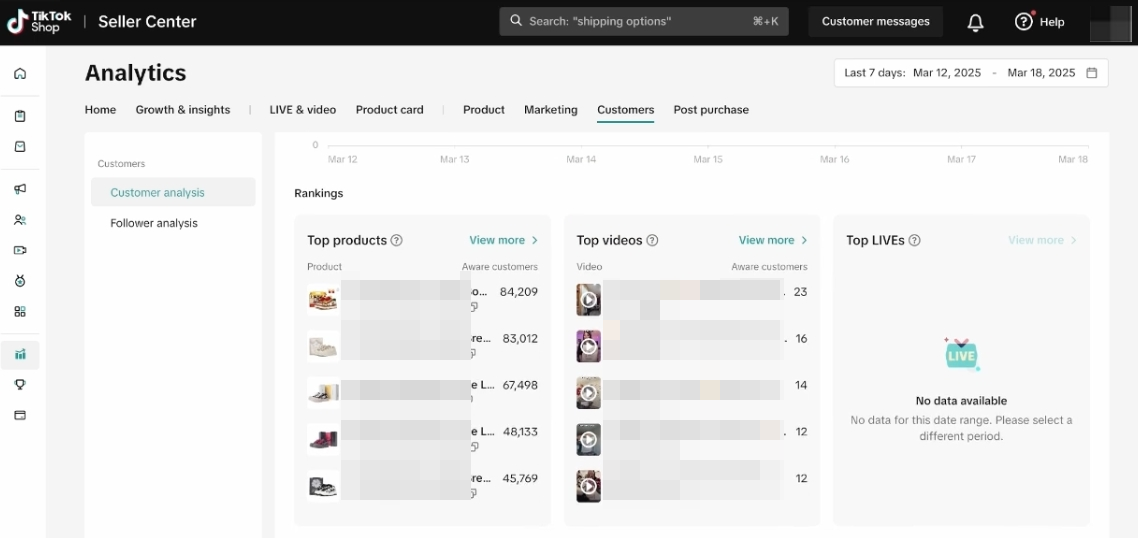
Task: Play the first video thumbnail in Top videos
Action: (589, 299)
